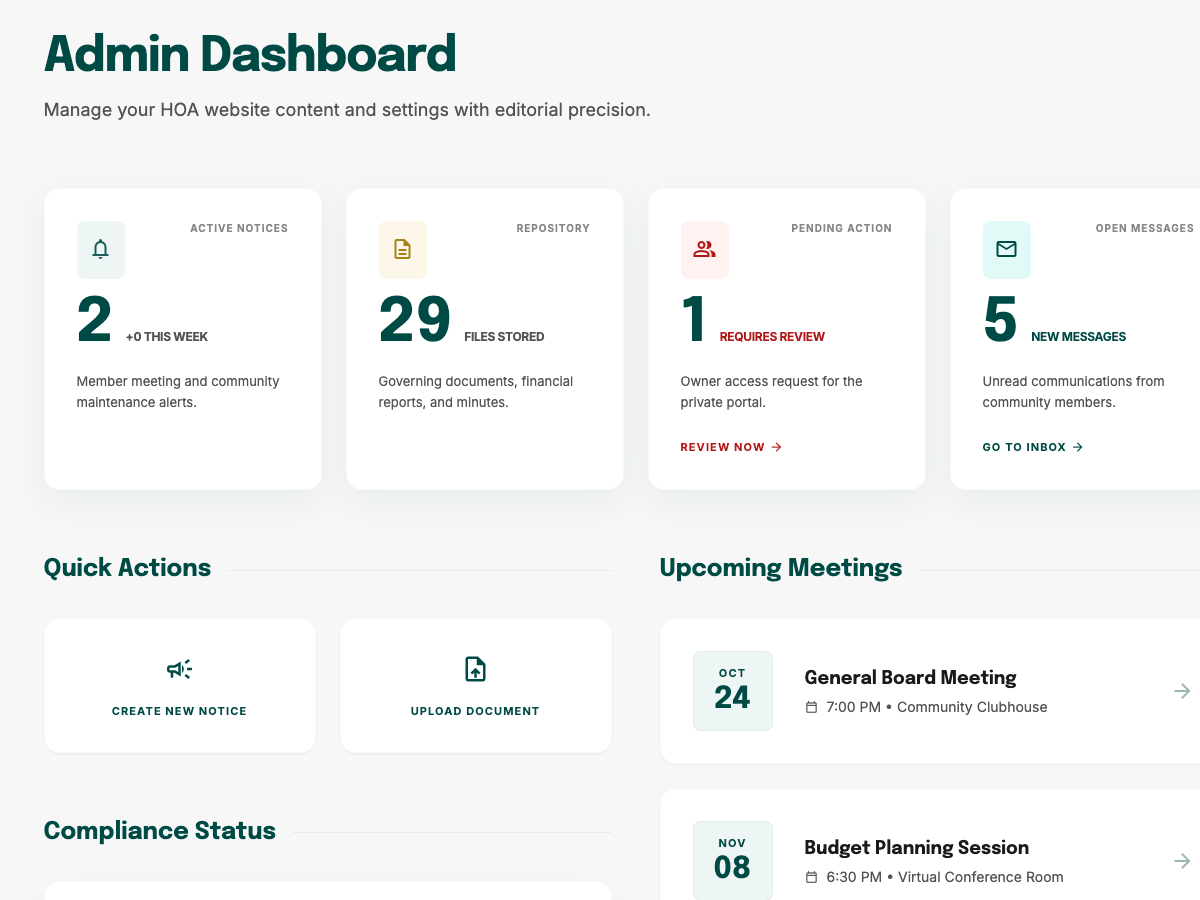1200x900 pixels.
Task: Open Budget Planning Session via arrow icon
Action: tap(1182, 861)
